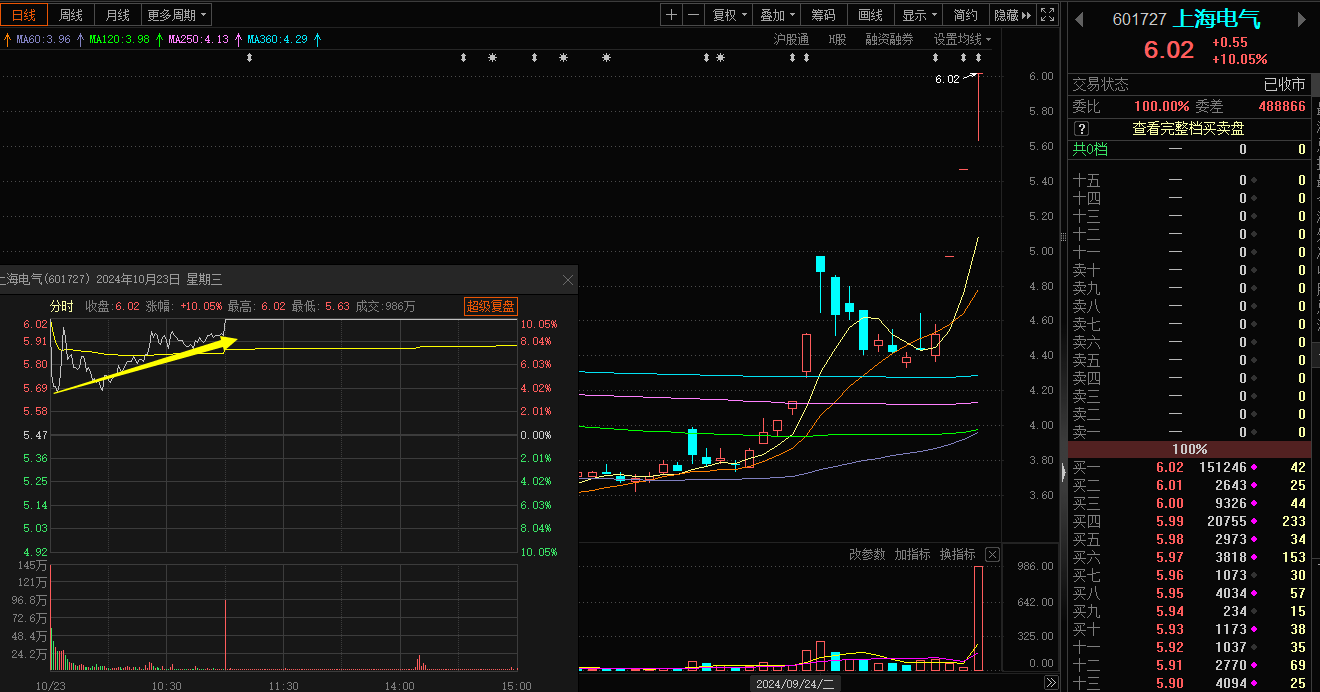Click 换指标 to change indicator
1320x692 pixels.
coord(957,554)
